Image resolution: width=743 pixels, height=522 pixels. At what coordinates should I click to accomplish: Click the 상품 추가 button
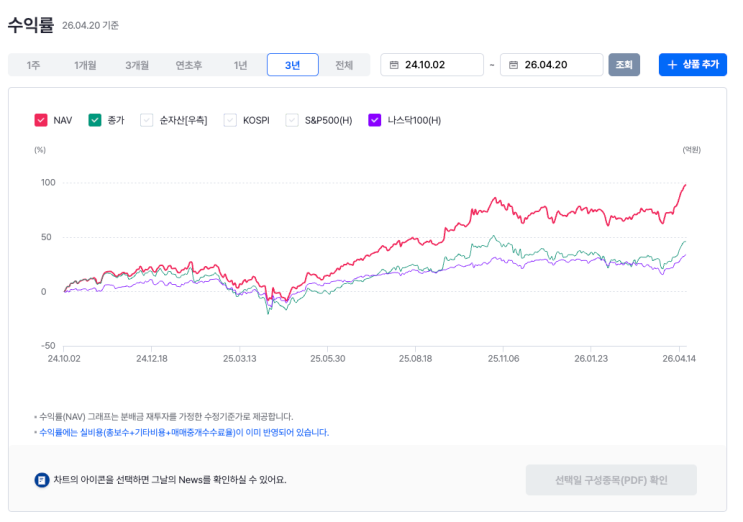(693, 65)
